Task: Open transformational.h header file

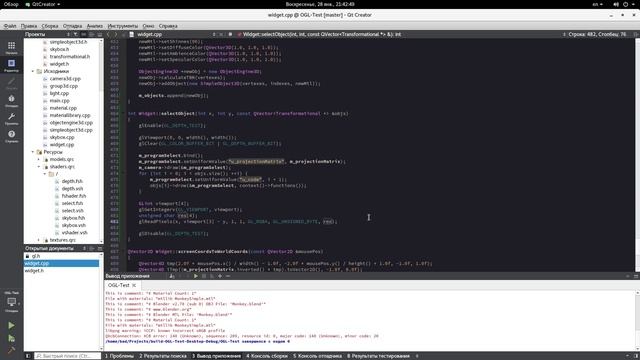Action: coord(70,56)
